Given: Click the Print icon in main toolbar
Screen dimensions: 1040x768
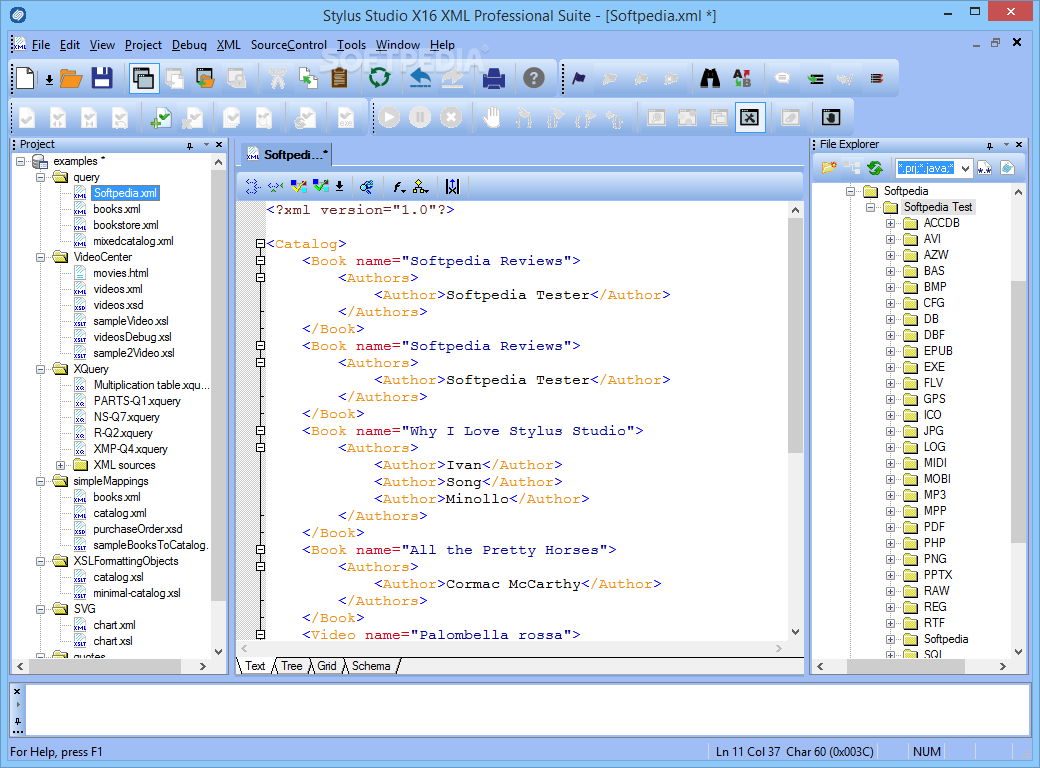Looking at the screenshot, I should (493, 78).
